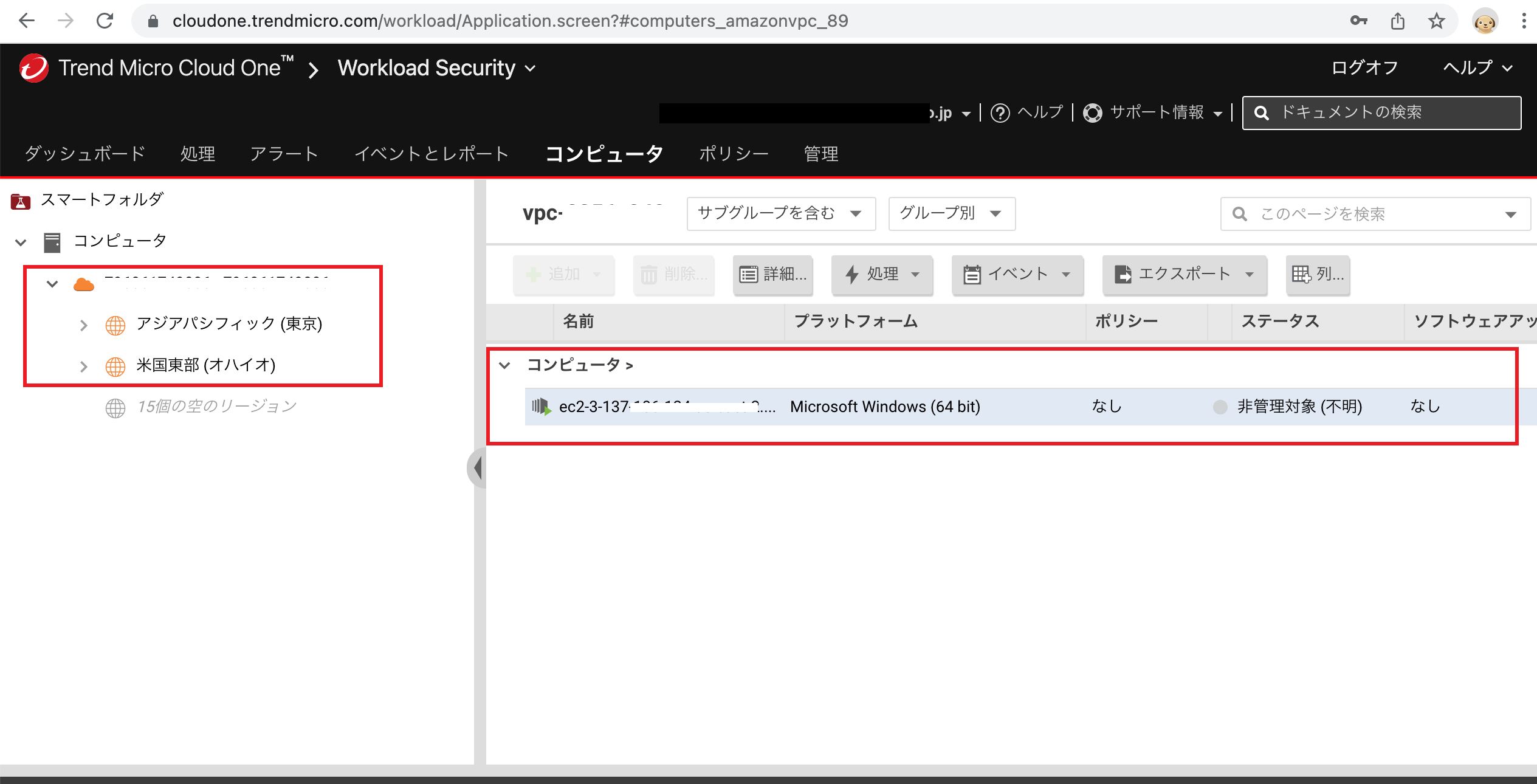Expand the page search options arrow
The width and height of the screenshot is (1537, 784).
point(1510,215)
